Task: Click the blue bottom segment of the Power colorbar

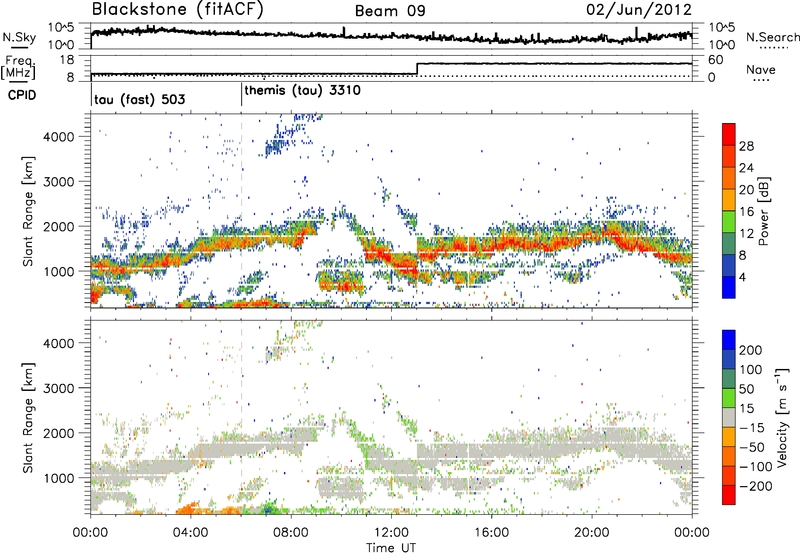Action: click(x=729, y=288)
